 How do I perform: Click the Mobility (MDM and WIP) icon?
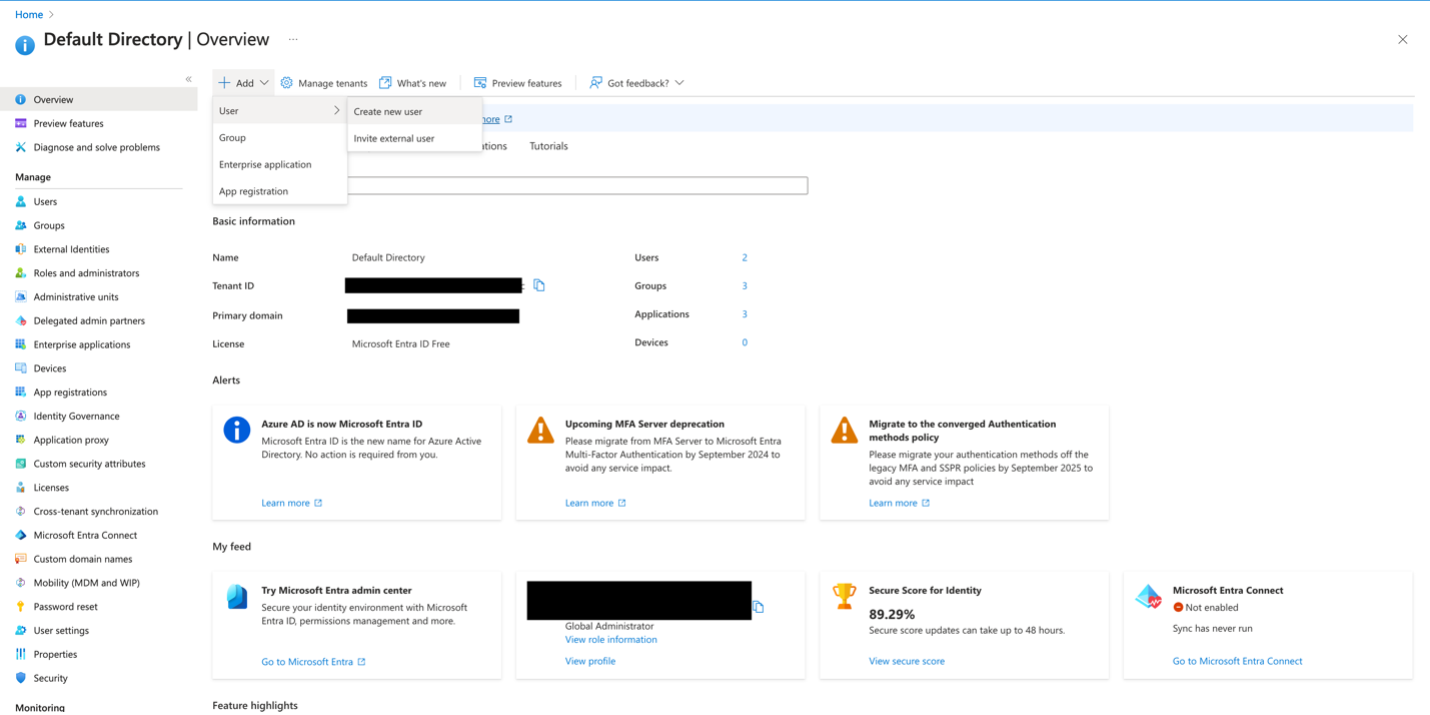[21, 583]
